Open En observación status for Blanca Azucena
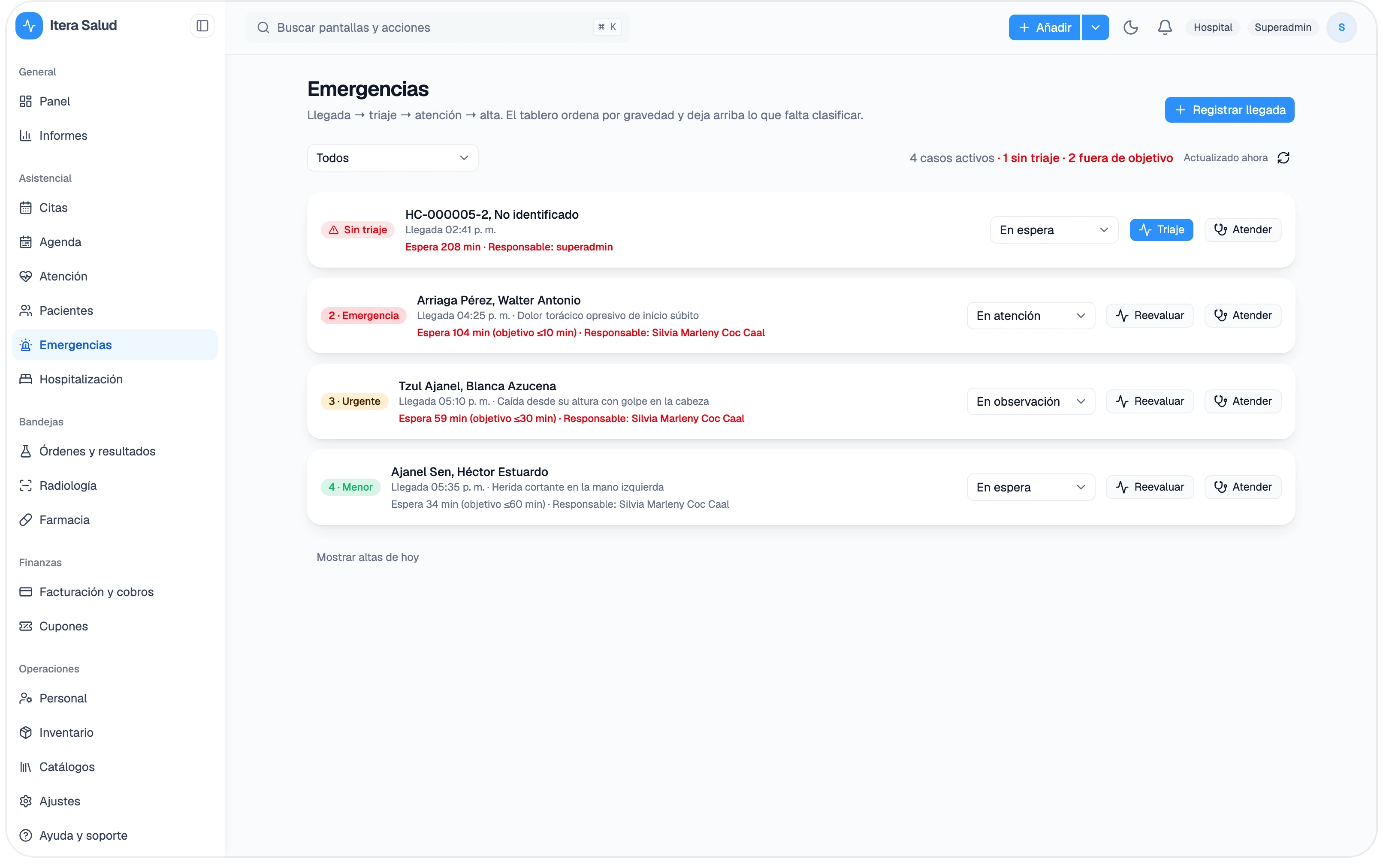Viewport: 1383px width, 868px height. pyautogui.click(x=1030, y=401)
